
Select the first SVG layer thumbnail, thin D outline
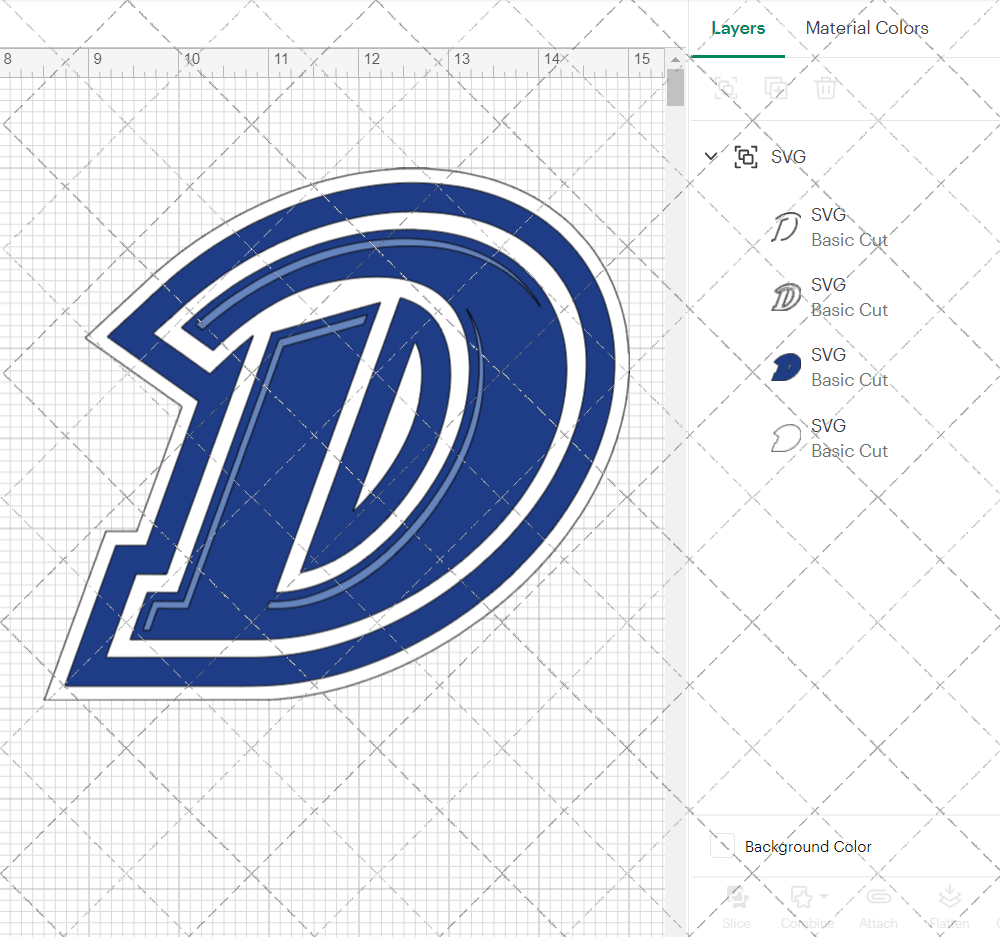click(x=786, y=227)
